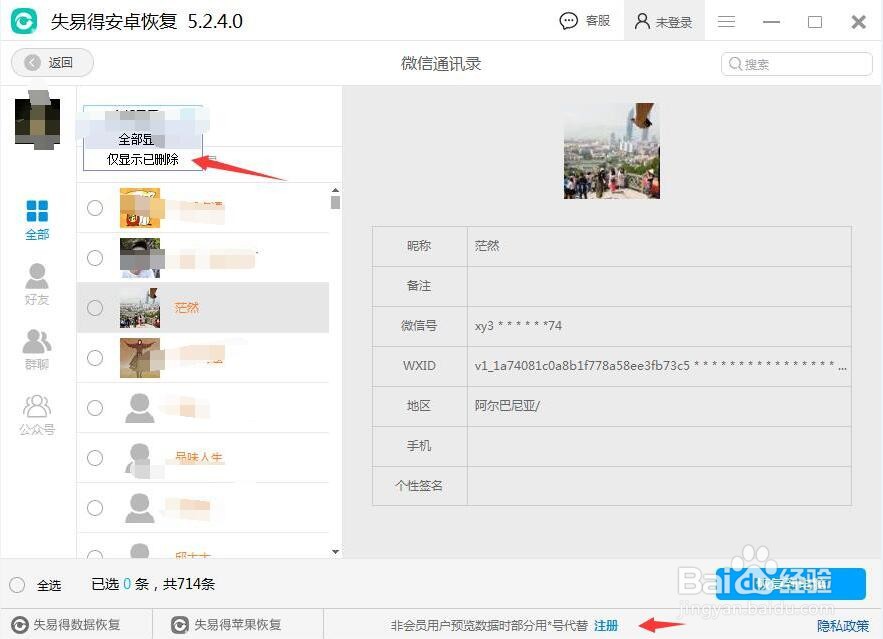Switch to the 公众号 official accounts category
This screenshot has width=883, height=639.
pyautogui.click(x=37, y=415)
